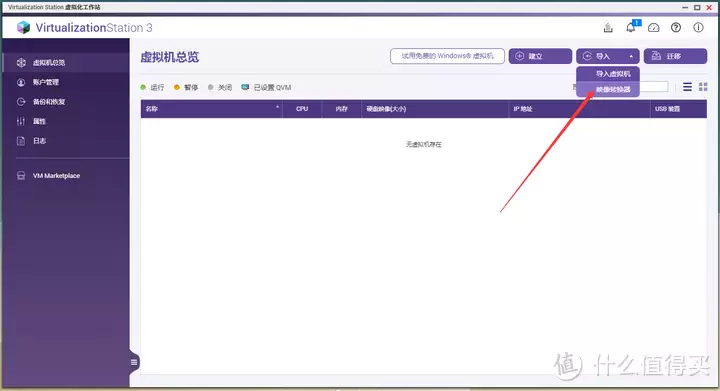Toggle the 导入 import dropdown
The width and height of the screenshot is (720, 391).
coord(608,56)
